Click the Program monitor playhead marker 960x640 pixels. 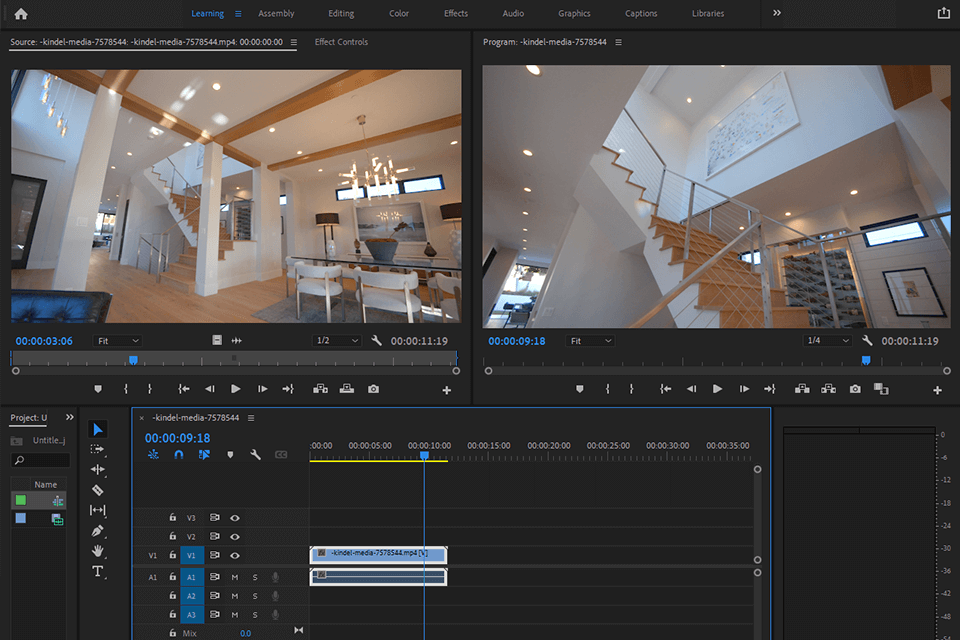tap(866, 360)
